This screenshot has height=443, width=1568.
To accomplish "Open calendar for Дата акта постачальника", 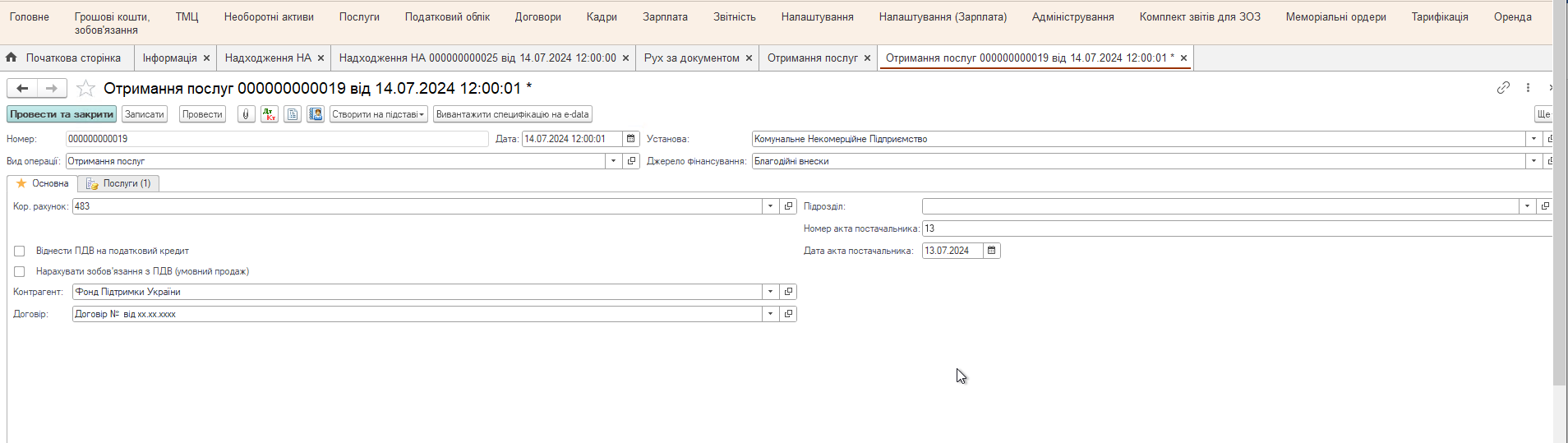I will tap(992, 251).
